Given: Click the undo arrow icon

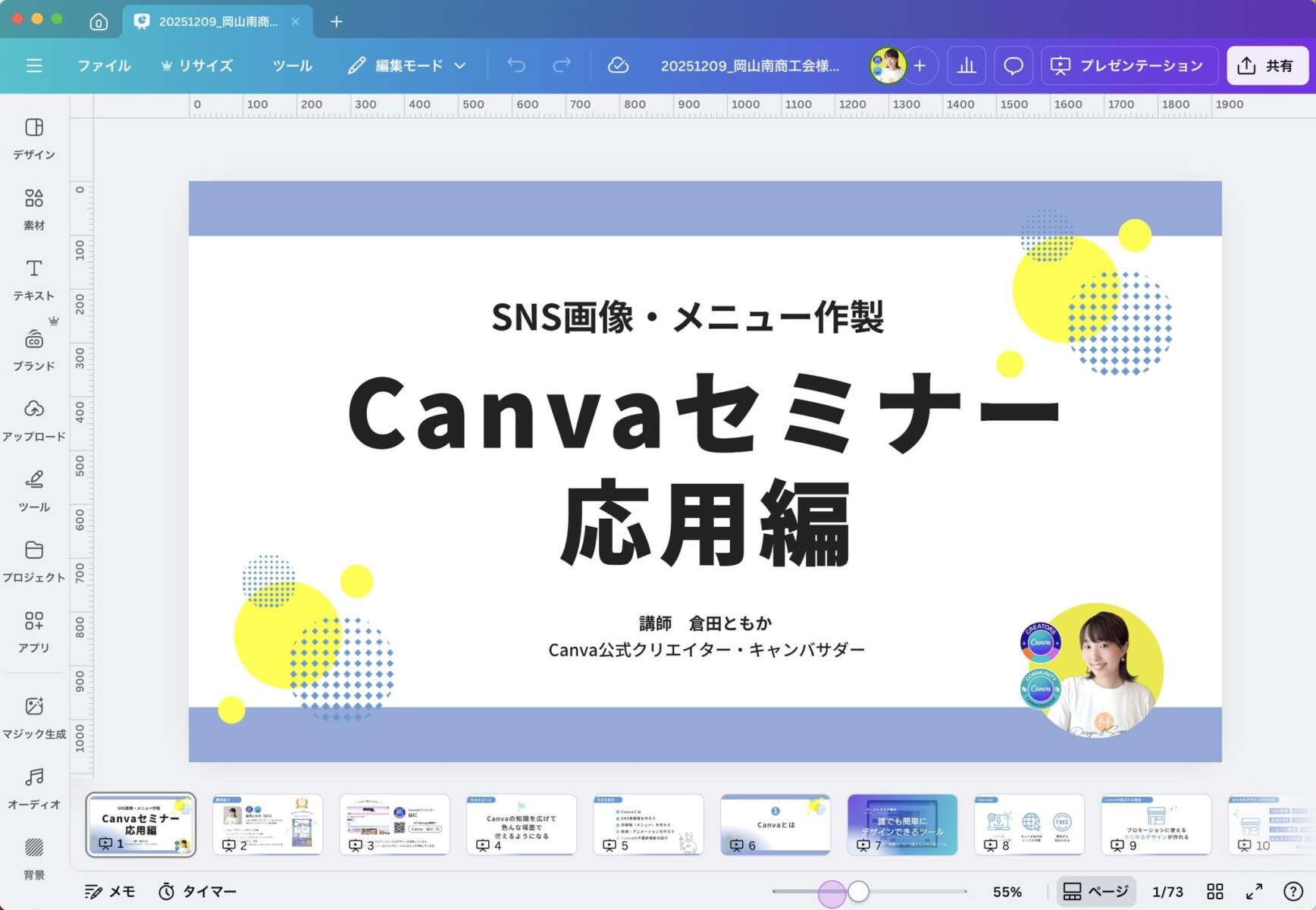Looking at the screenshot, I should pyautogui.click(x=516, y=66).
